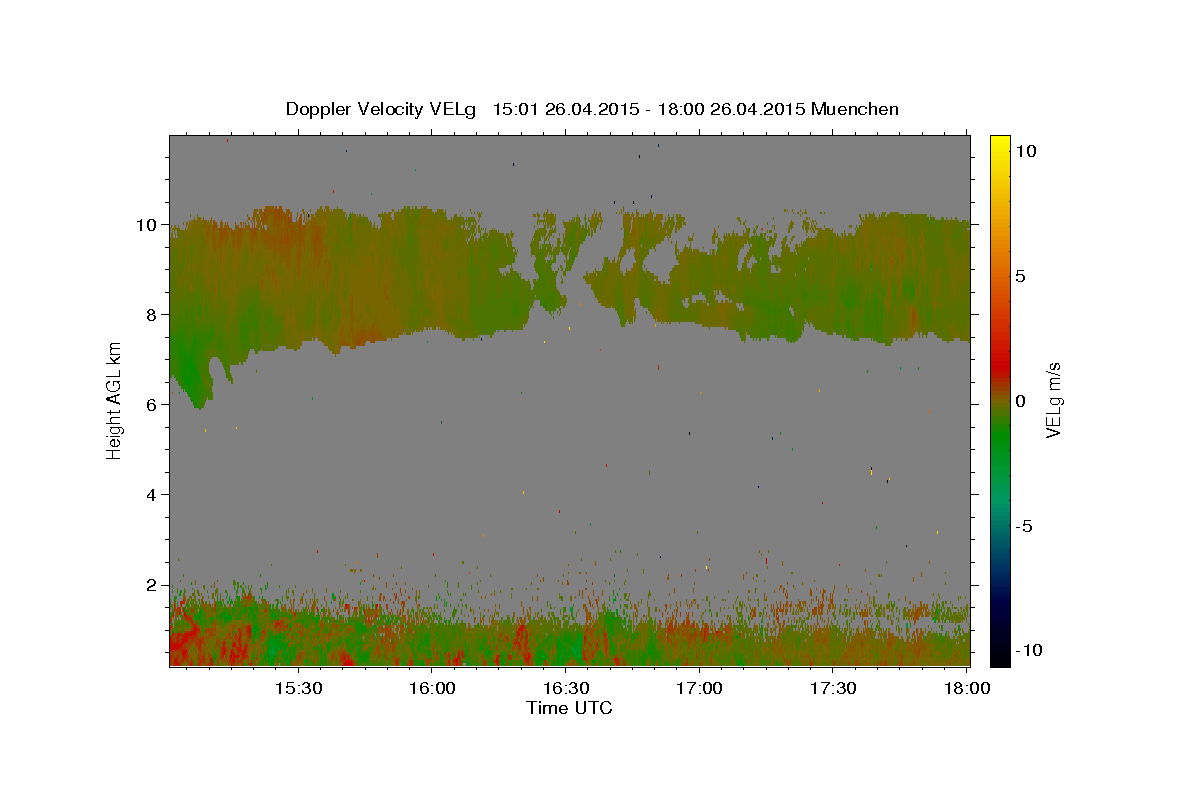The image size is (1200, 800).
Task: Click the height label 4 on the y-axis
Action: (x=153, y=494)
